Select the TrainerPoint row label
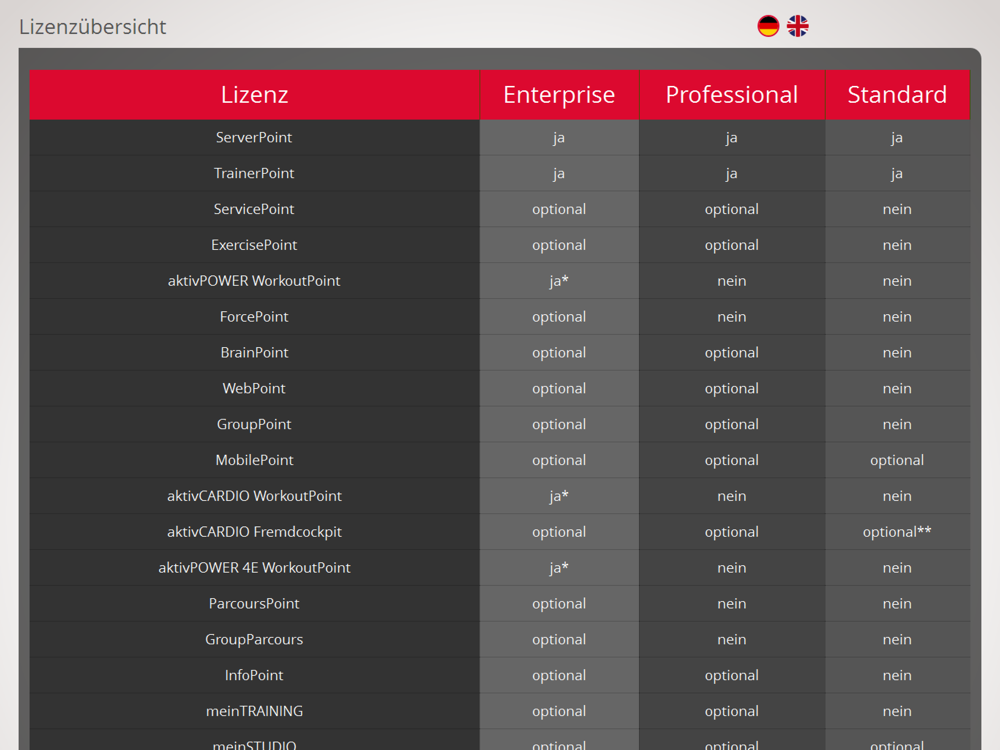The image size is (1000, 750). [254, 173]
